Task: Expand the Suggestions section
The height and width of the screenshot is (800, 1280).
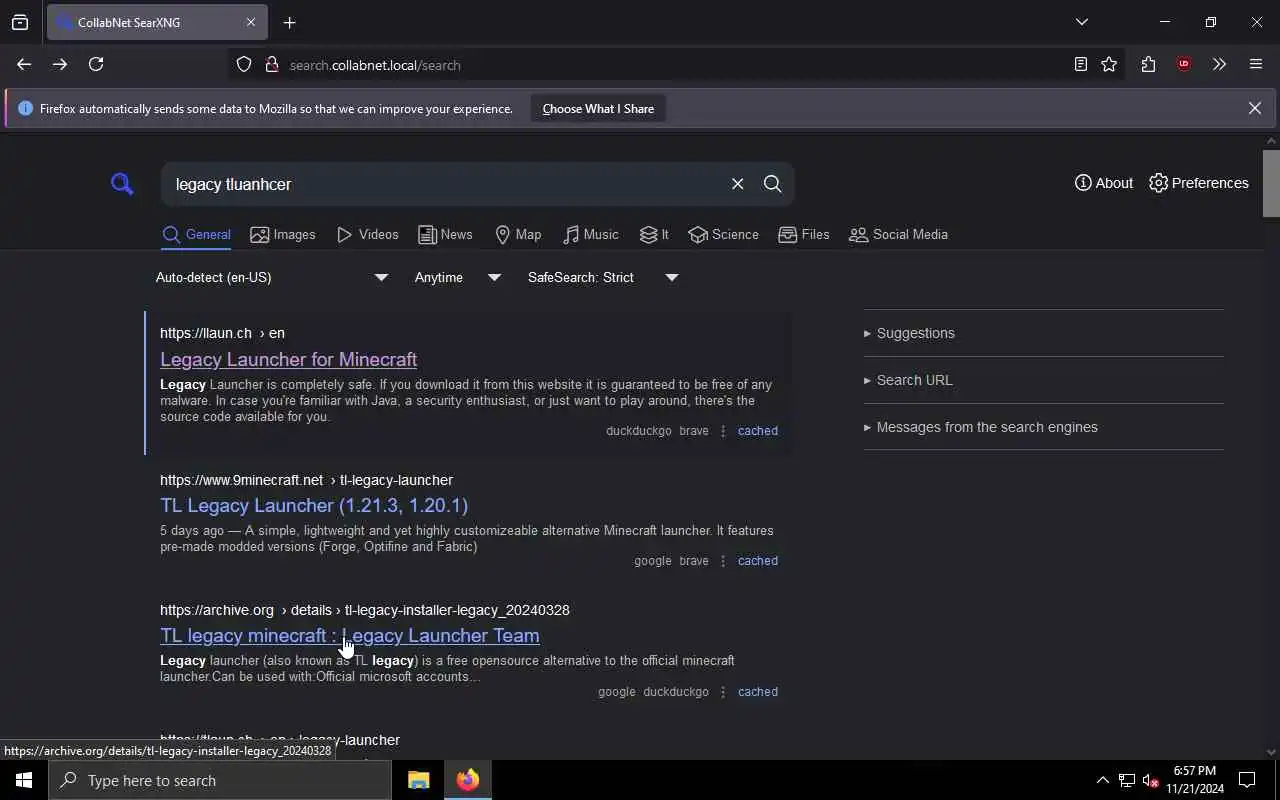Action: 909,333
